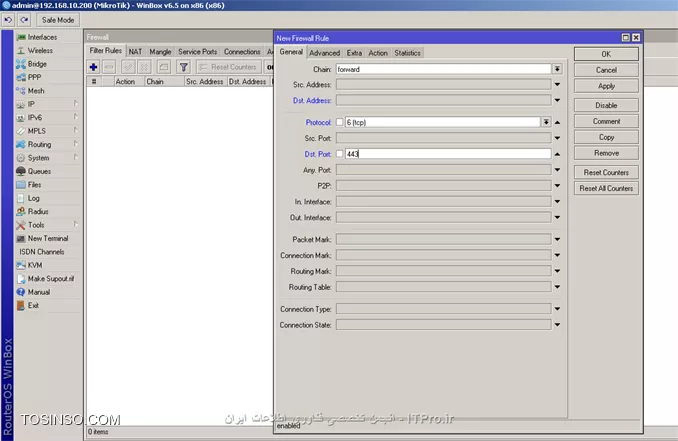
Task: Expand the Routing submenu arrow
Action: [x=76, y=144]
